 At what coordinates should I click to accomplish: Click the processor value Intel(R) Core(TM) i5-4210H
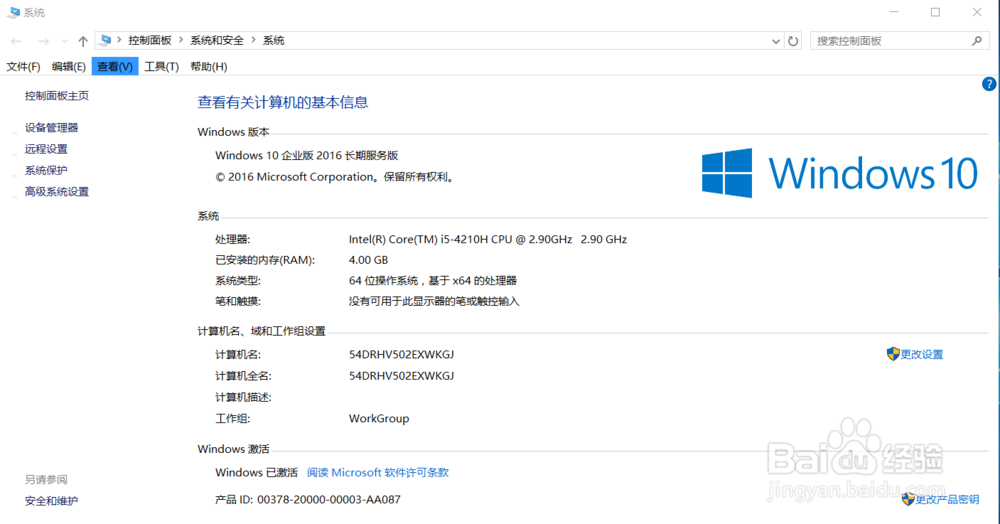488,239
